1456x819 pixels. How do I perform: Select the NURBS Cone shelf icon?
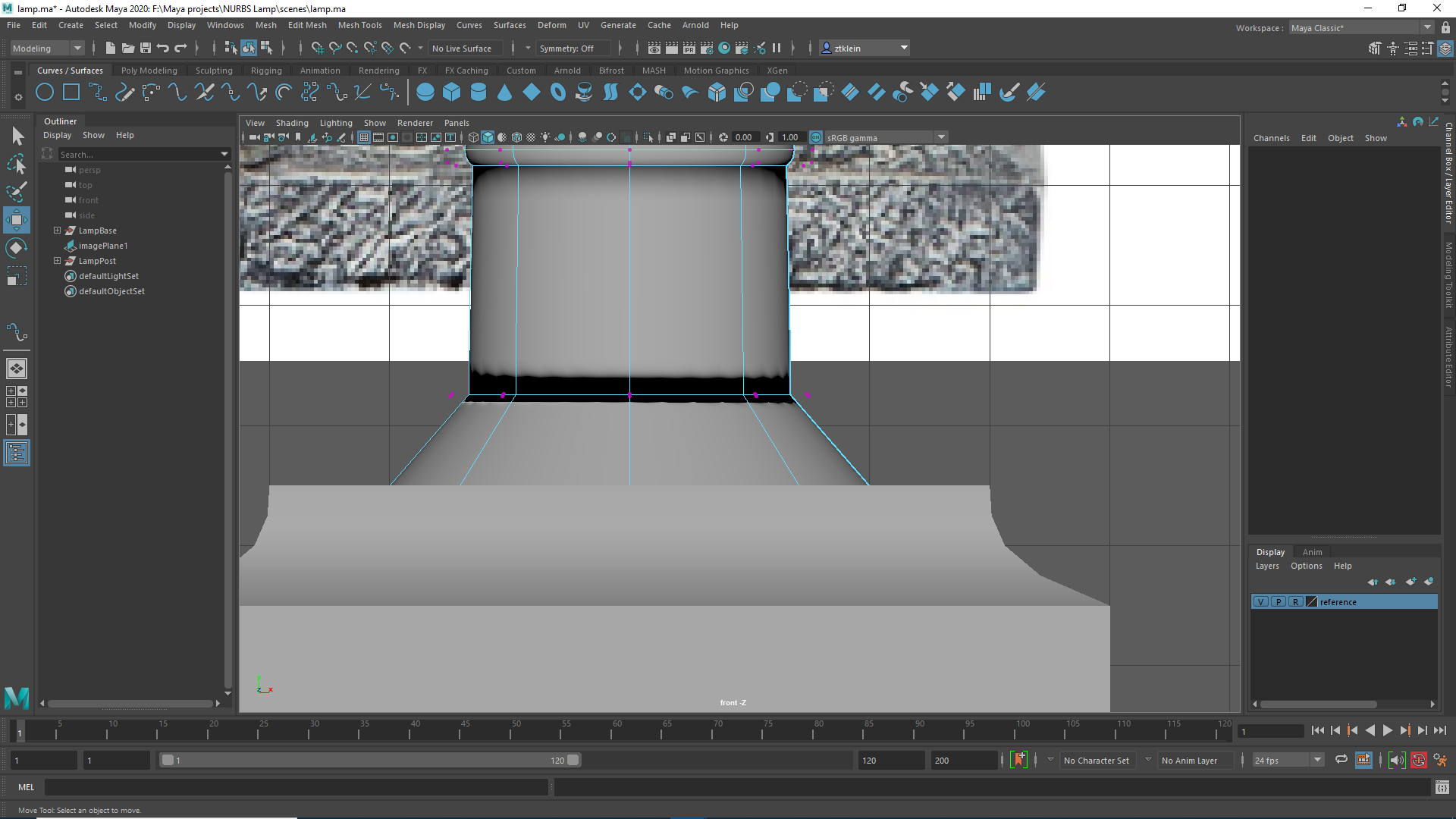[504, 93]
